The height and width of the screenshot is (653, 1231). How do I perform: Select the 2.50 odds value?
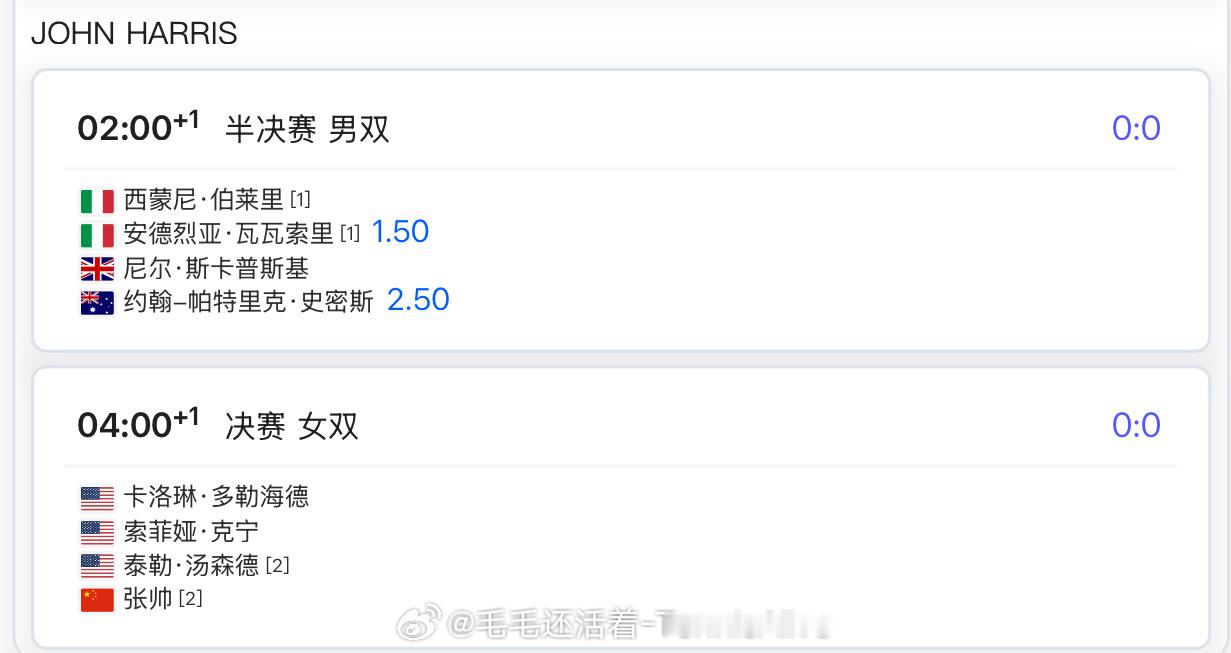418,300
